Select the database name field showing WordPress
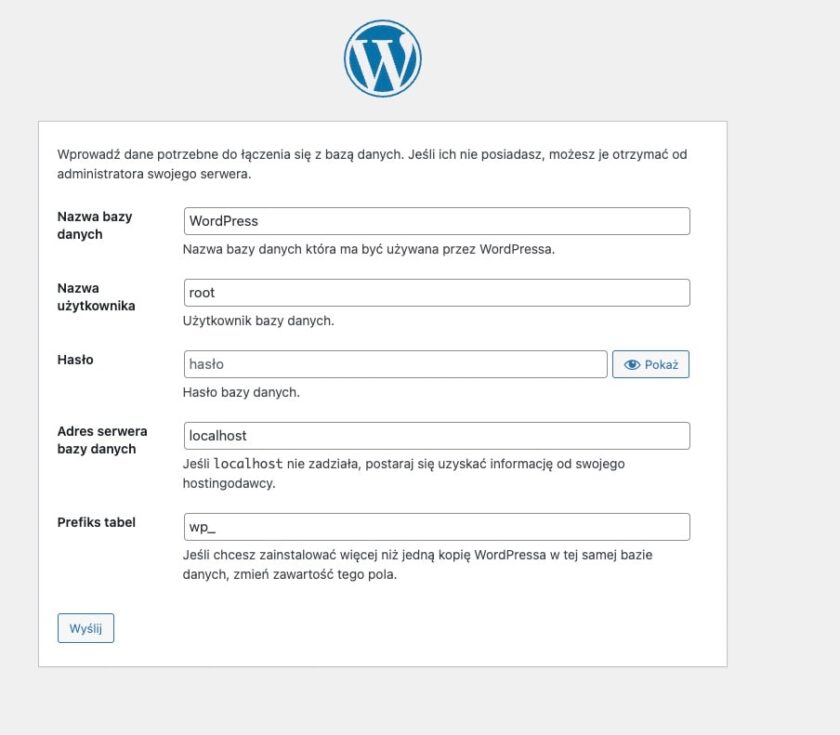 click(x=435, y=221)
